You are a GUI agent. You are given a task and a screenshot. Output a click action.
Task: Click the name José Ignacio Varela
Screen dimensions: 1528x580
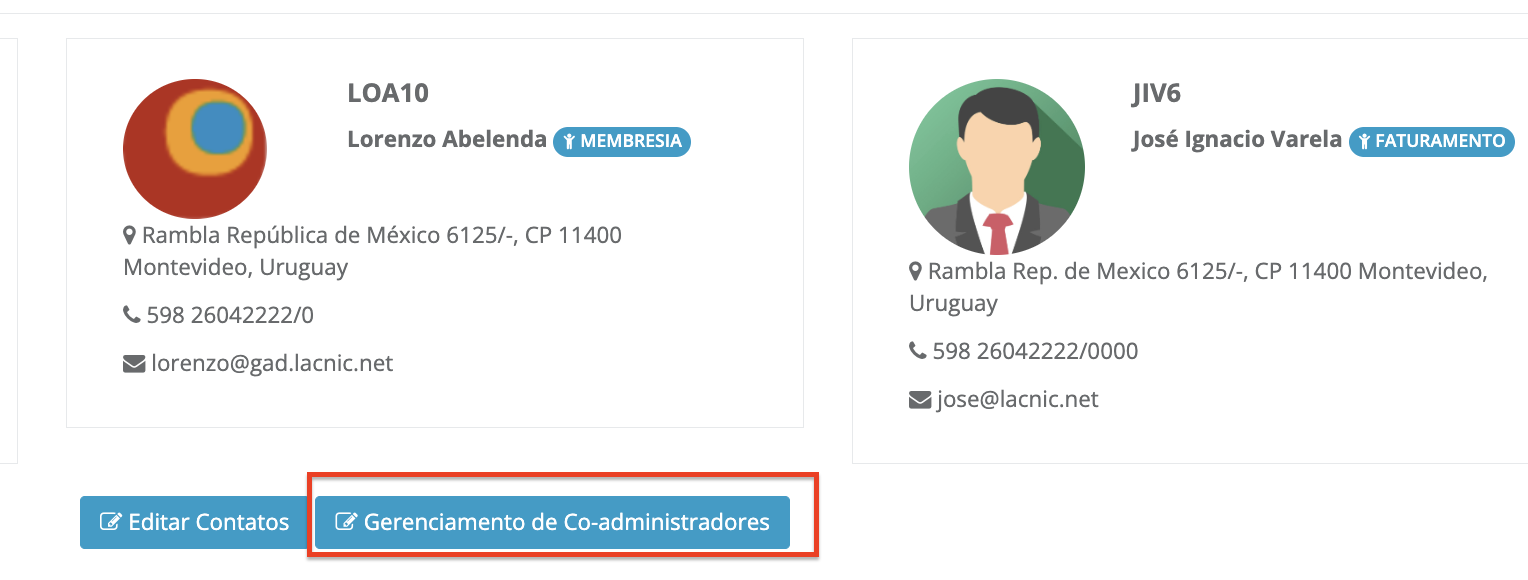1236,140
